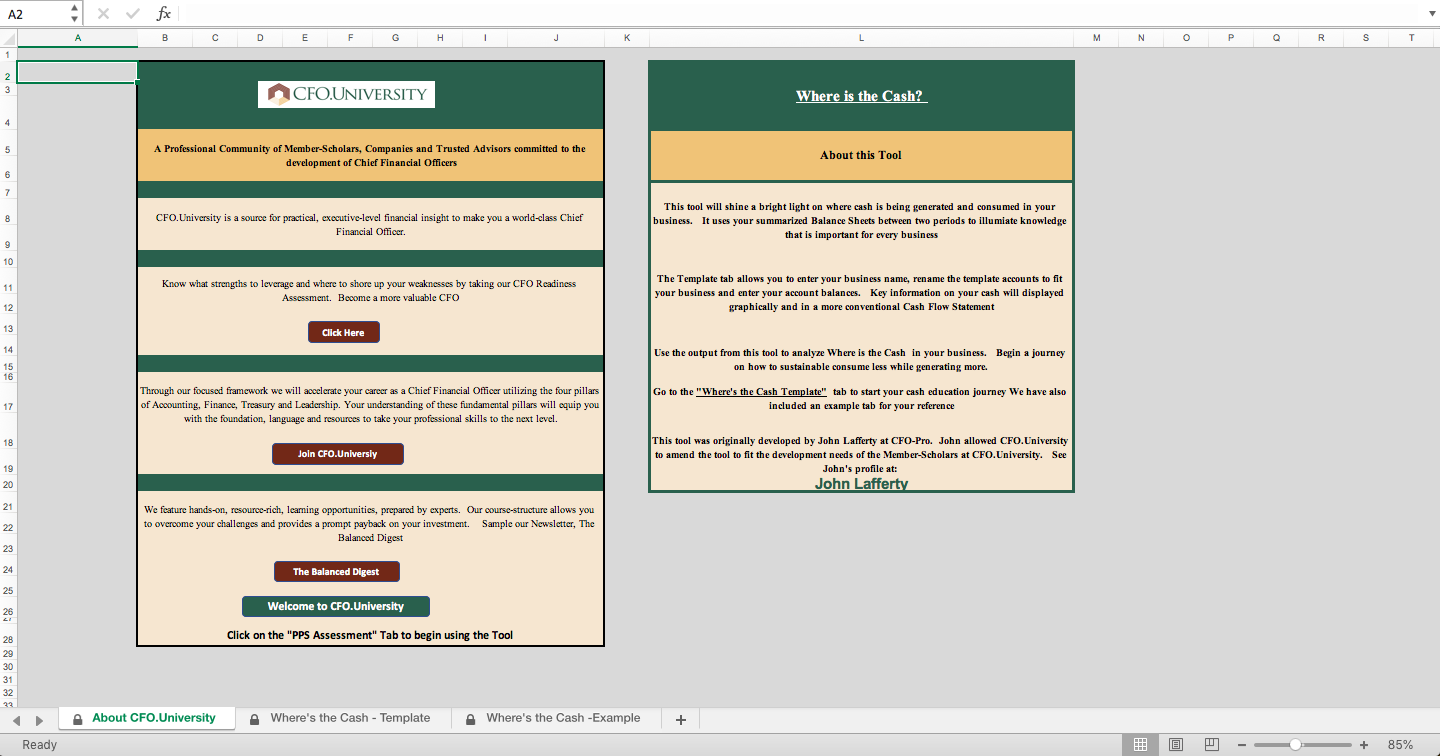
Task: Click the 'A Professional Community of Member-Scholars' banner
Action: [370, 155]
